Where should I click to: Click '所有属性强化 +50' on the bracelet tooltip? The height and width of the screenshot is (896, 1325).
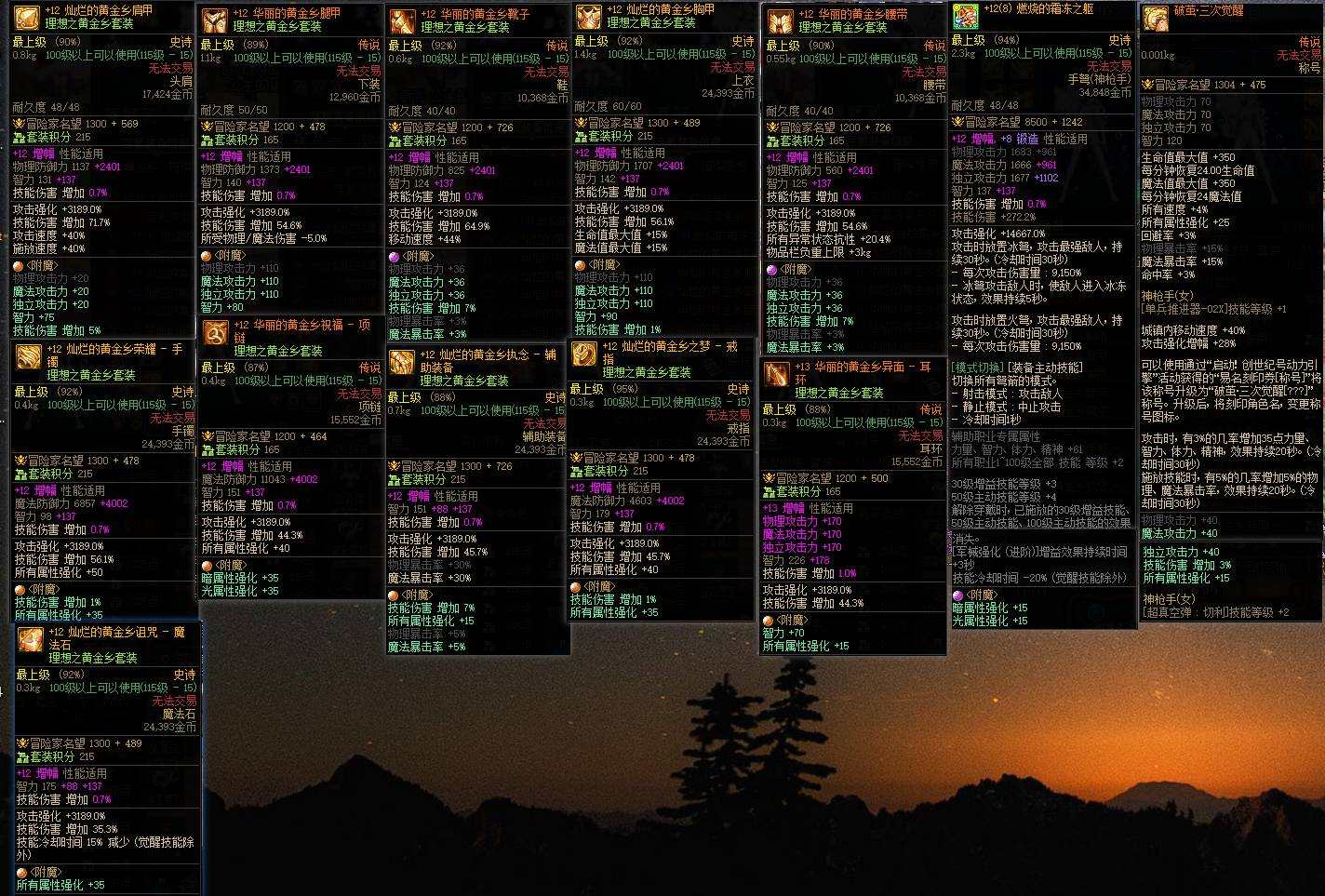pyautogui.click(x=58, y=572)
